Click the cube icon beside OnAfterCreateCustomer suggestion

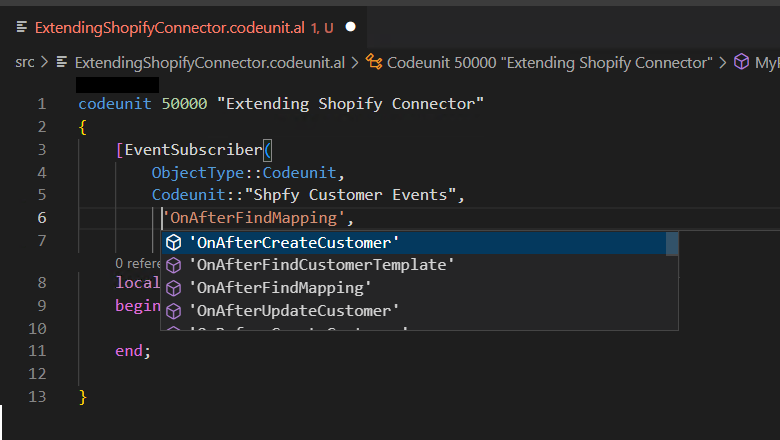174,243
